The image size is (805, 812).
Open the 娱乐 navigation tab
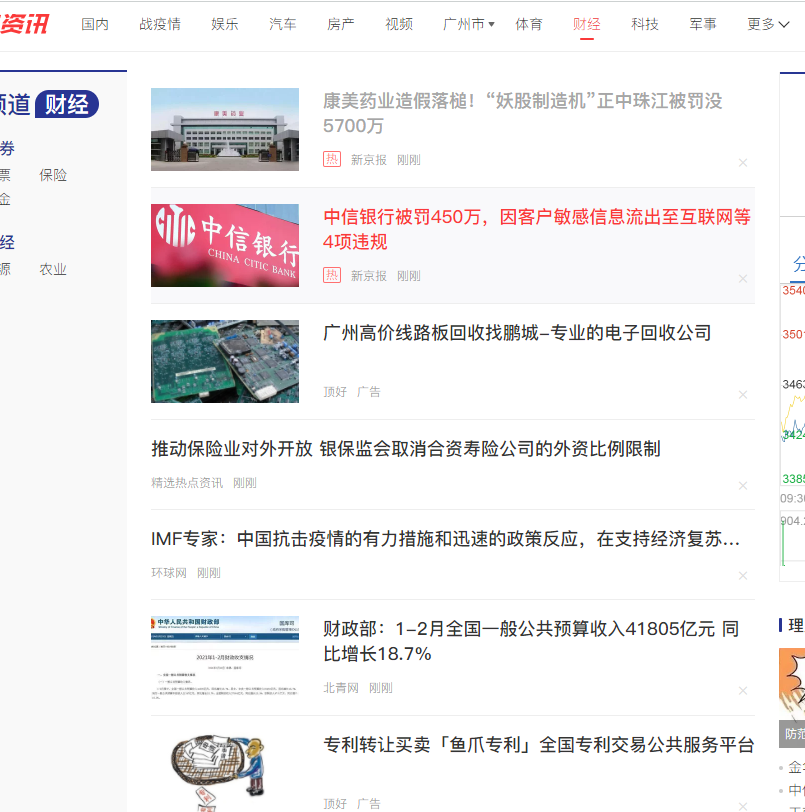pos(225,24)
